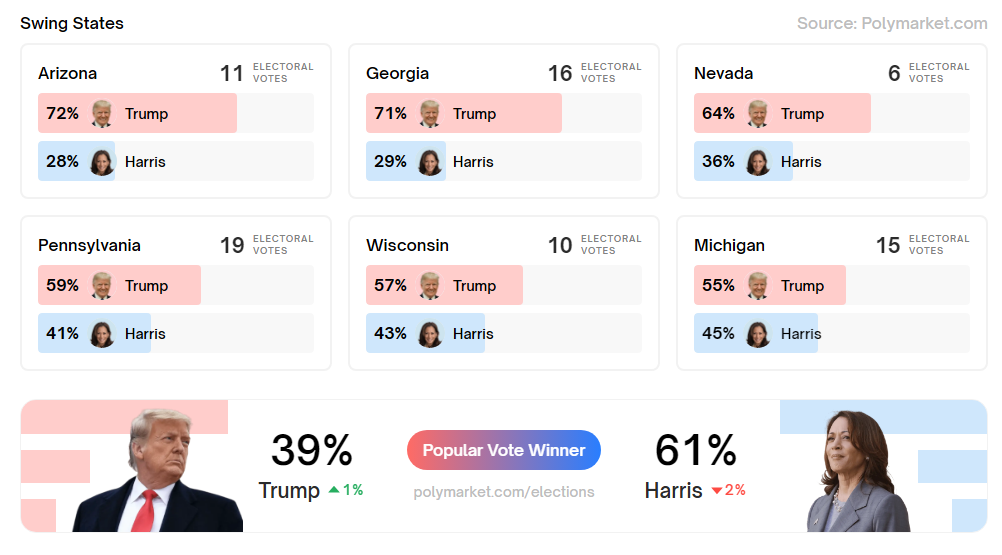Click Trump's avatar in the Pennsylvania card

(102, 286)
